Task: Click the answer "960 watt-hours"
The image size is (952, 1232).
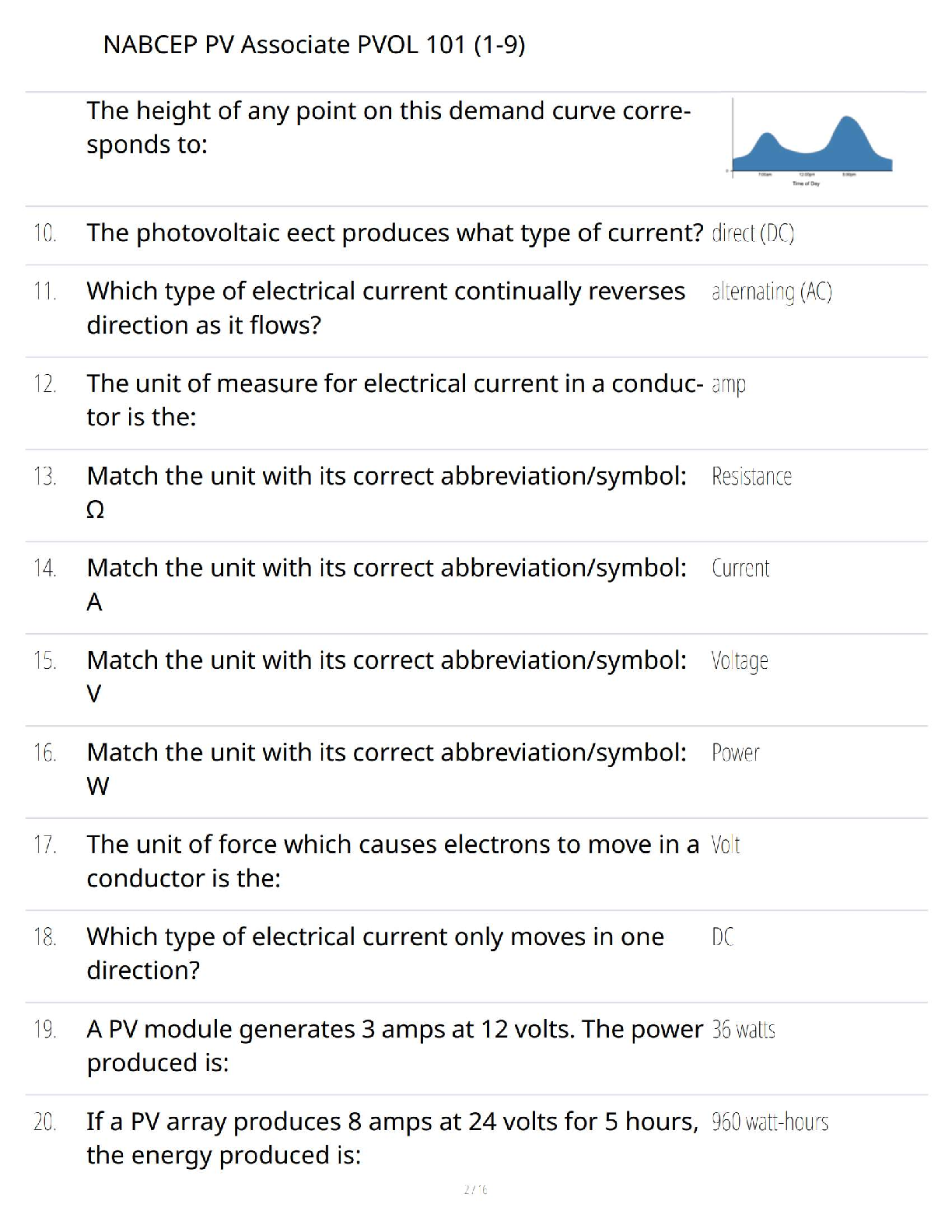Action: tap(769, 1122)
